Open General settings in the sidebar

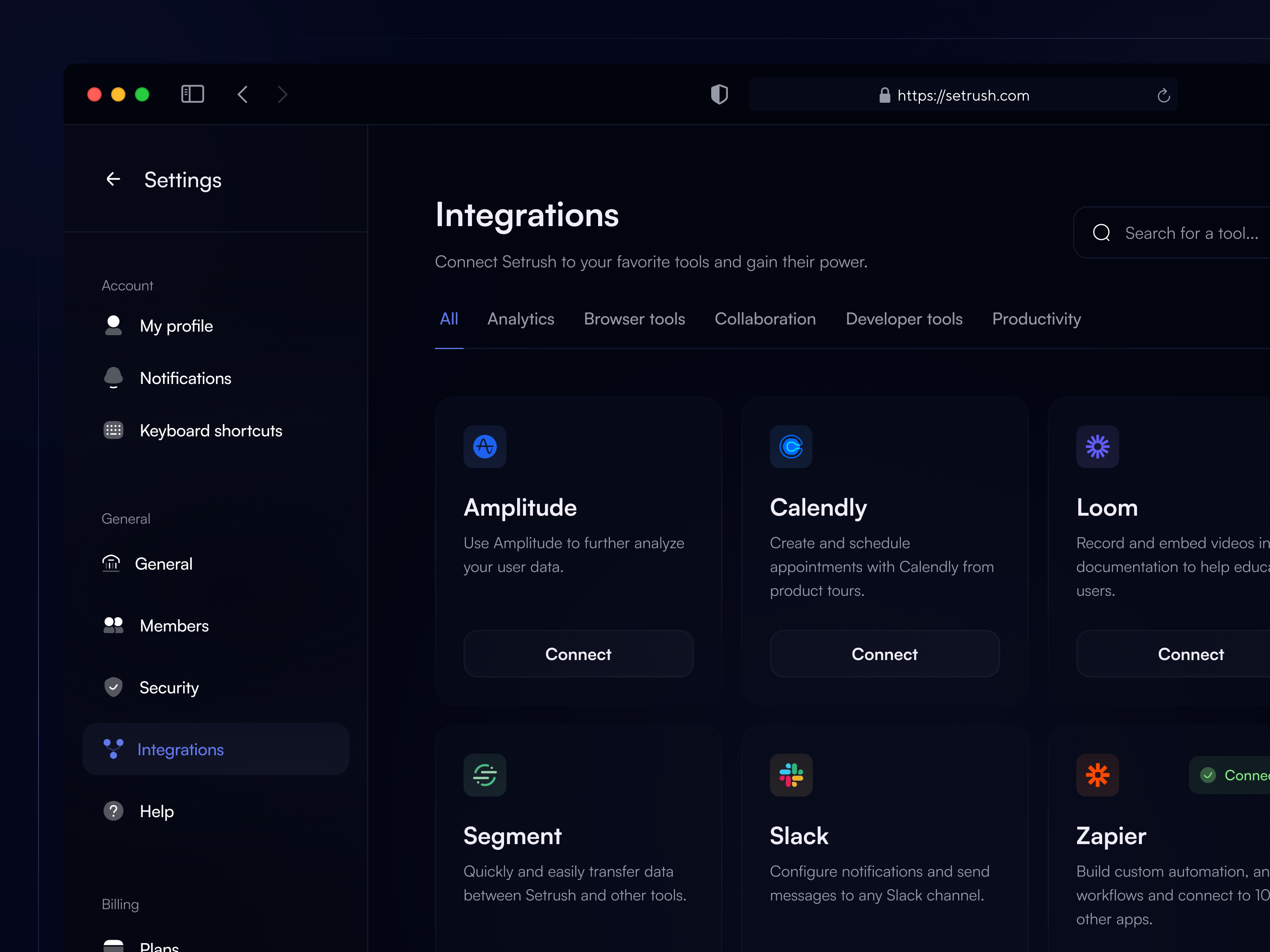click(164, 564)
